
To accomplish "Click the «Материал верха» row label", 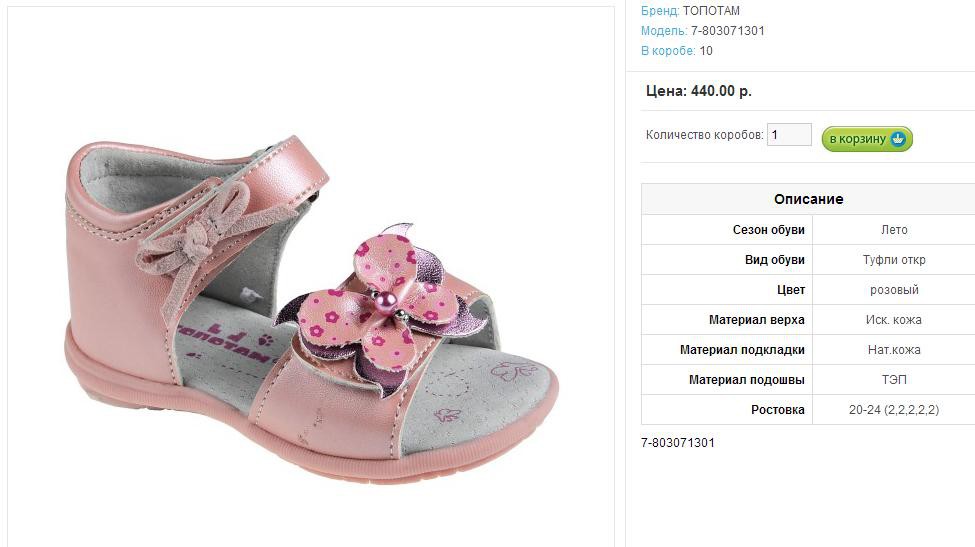I will tap(756, 320).
